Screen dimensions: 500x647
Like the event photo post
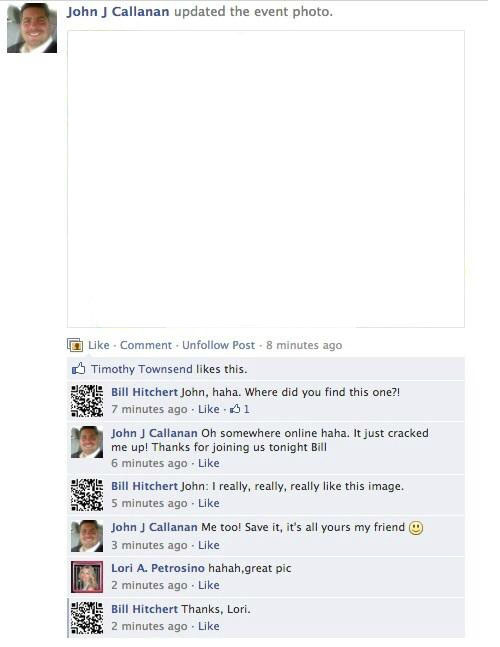pyautogui.click(x=99, y=345)
